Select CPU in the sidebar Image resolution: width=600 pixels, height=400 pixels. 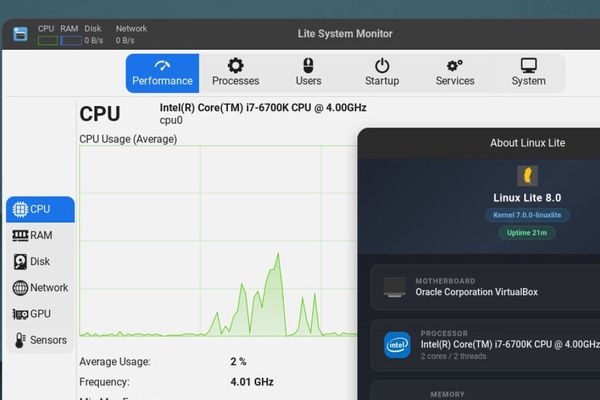(41, 209)
